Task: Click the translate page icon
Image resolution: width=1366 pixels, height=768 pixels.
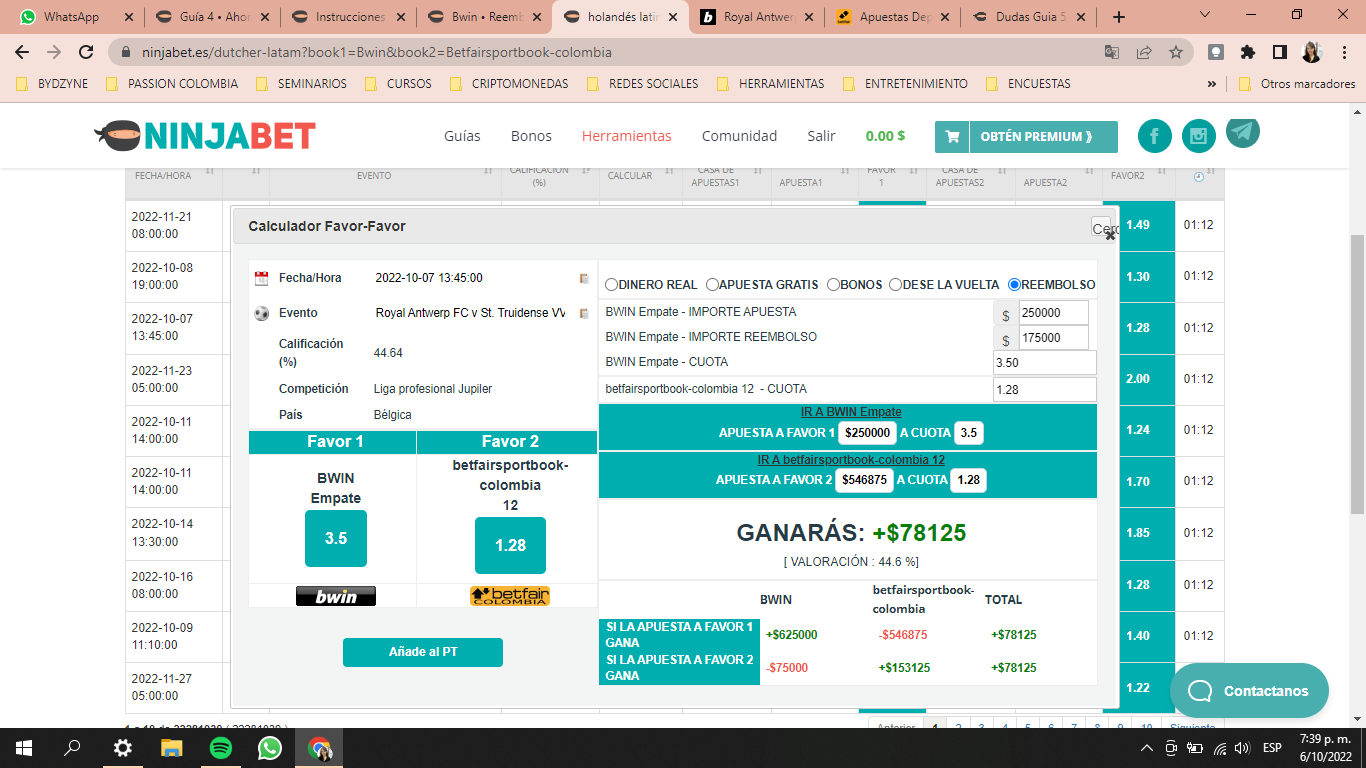Action: click(x=1112, y=52)
